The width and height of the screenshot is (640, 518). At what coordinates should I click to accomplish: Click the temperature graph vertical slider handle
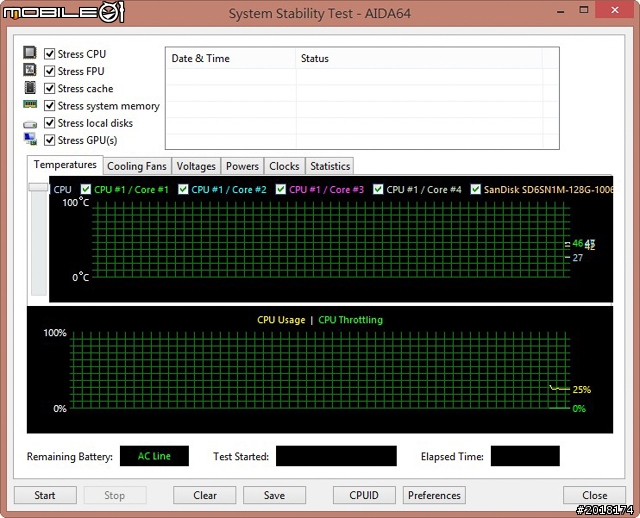click(x=39, y=187)
